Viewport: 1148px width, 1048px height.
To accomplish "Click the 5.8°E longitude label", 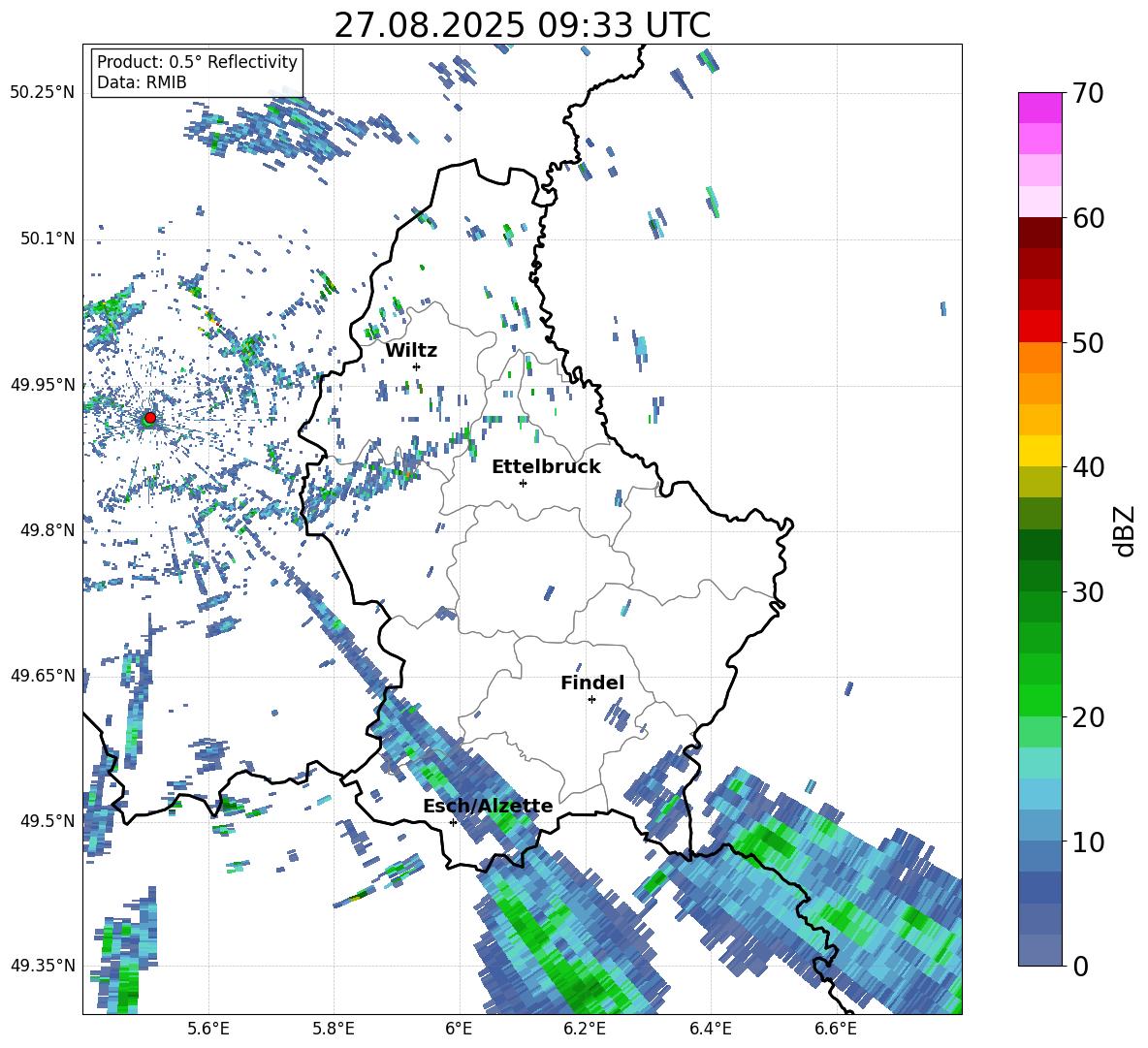I will pos(334,1029).
